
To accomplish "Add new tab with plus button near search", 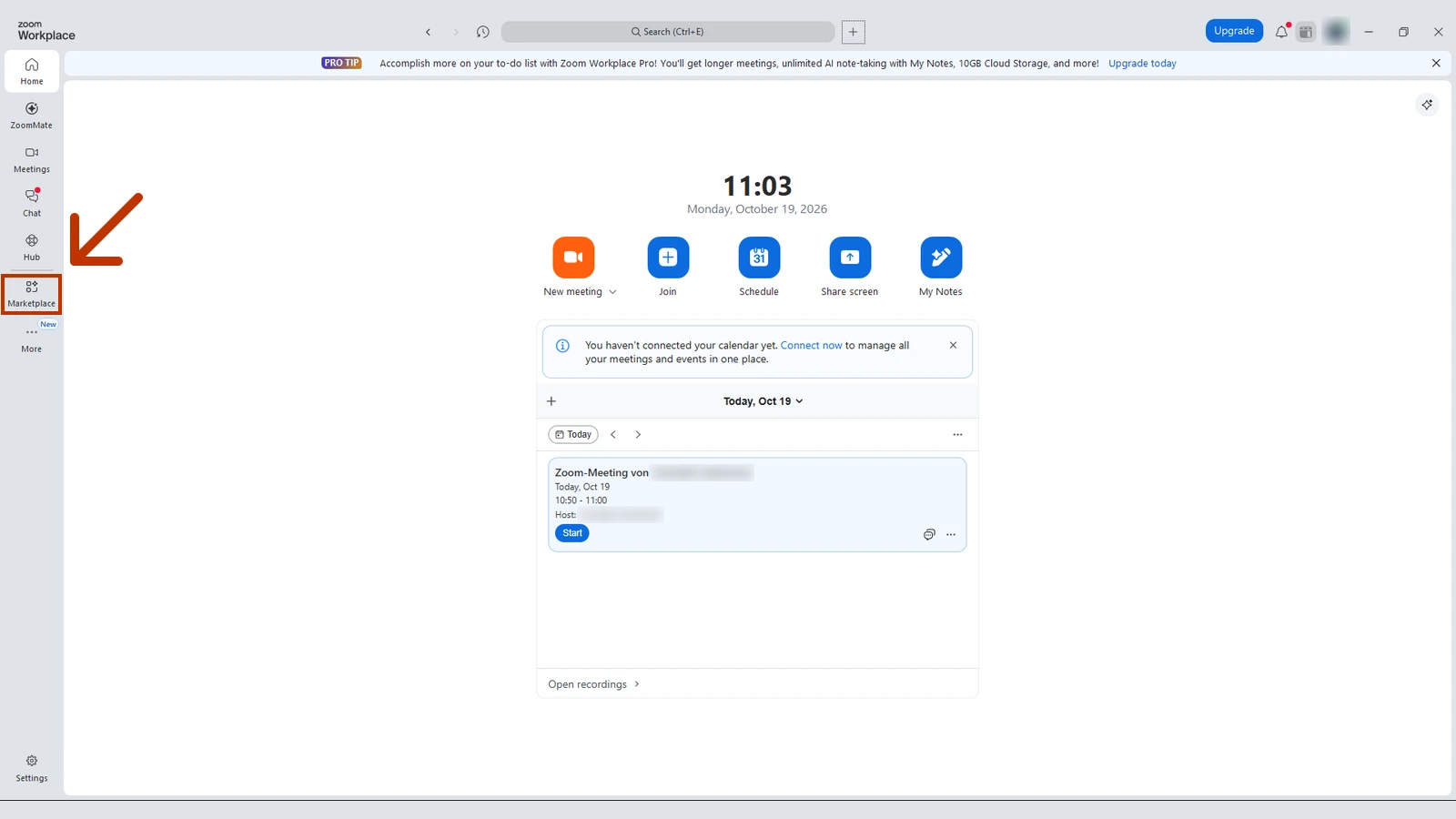I will point(853,32).
